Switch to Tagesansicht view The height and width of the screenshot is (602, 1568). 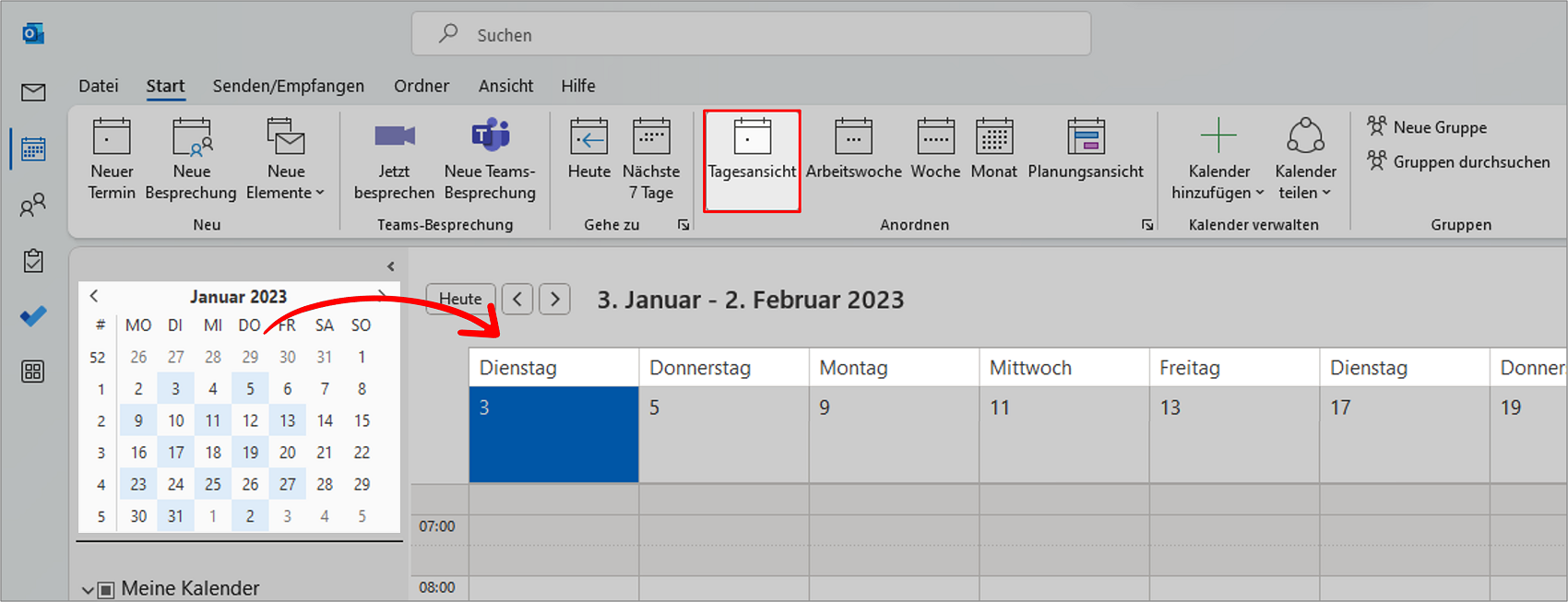pos(752,160)
